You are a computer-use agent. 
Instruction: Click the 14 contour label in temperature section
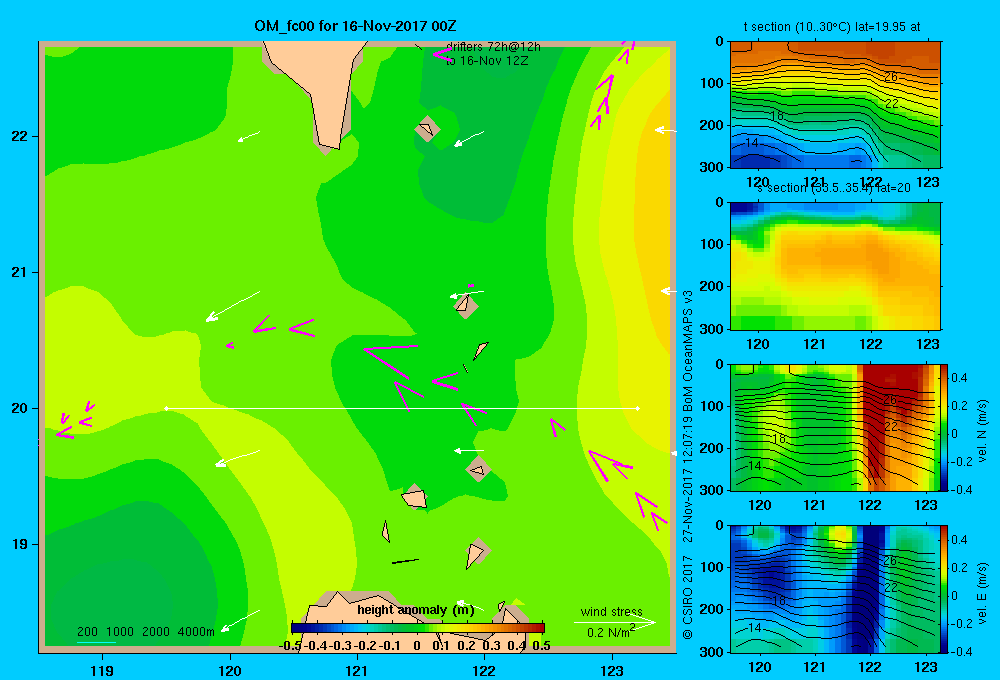pyautogui.click(x=752, y=143)
